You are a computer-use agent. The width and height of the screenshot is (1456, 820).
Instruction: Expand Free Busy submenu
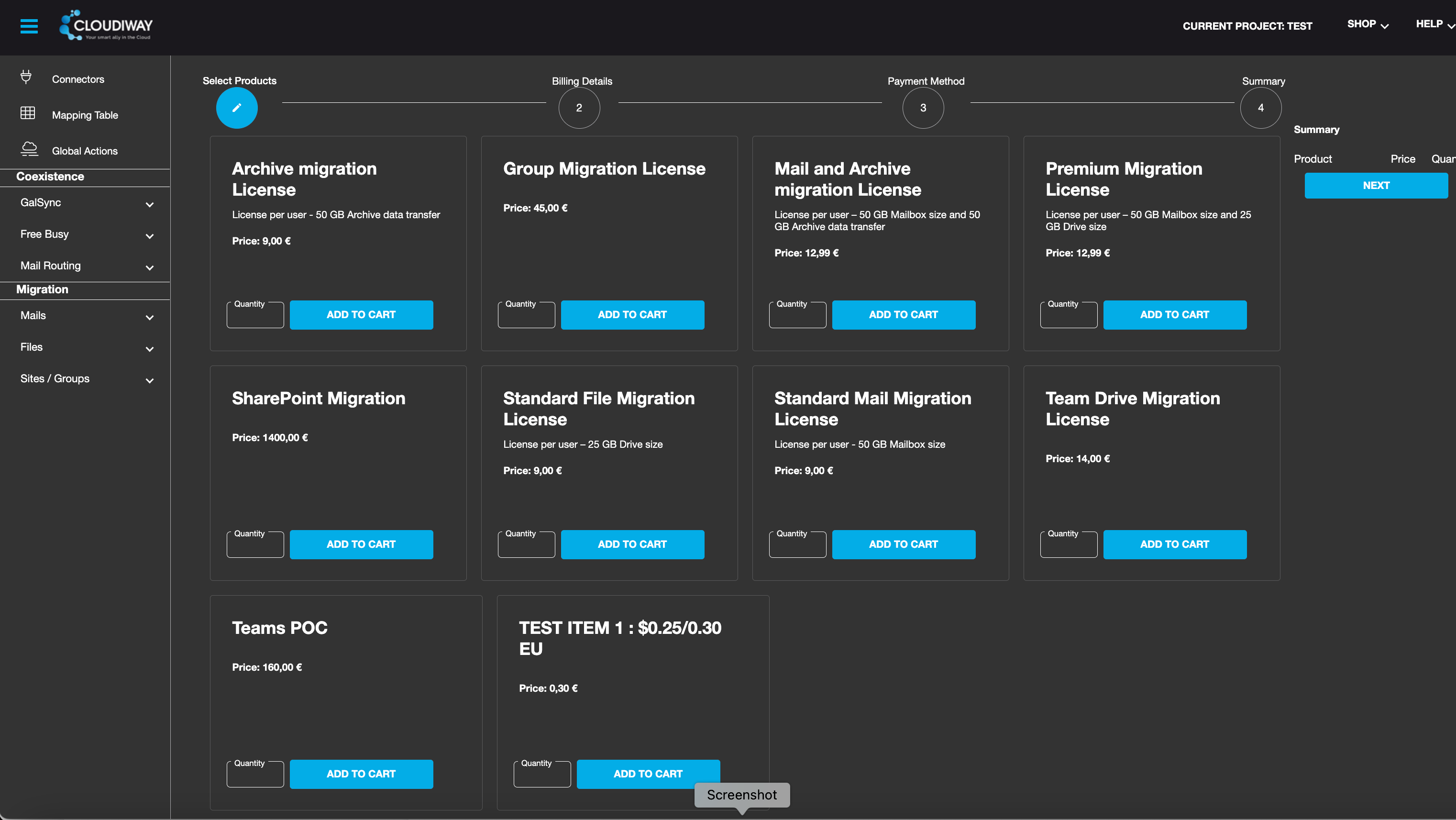(x=149, y=236)
